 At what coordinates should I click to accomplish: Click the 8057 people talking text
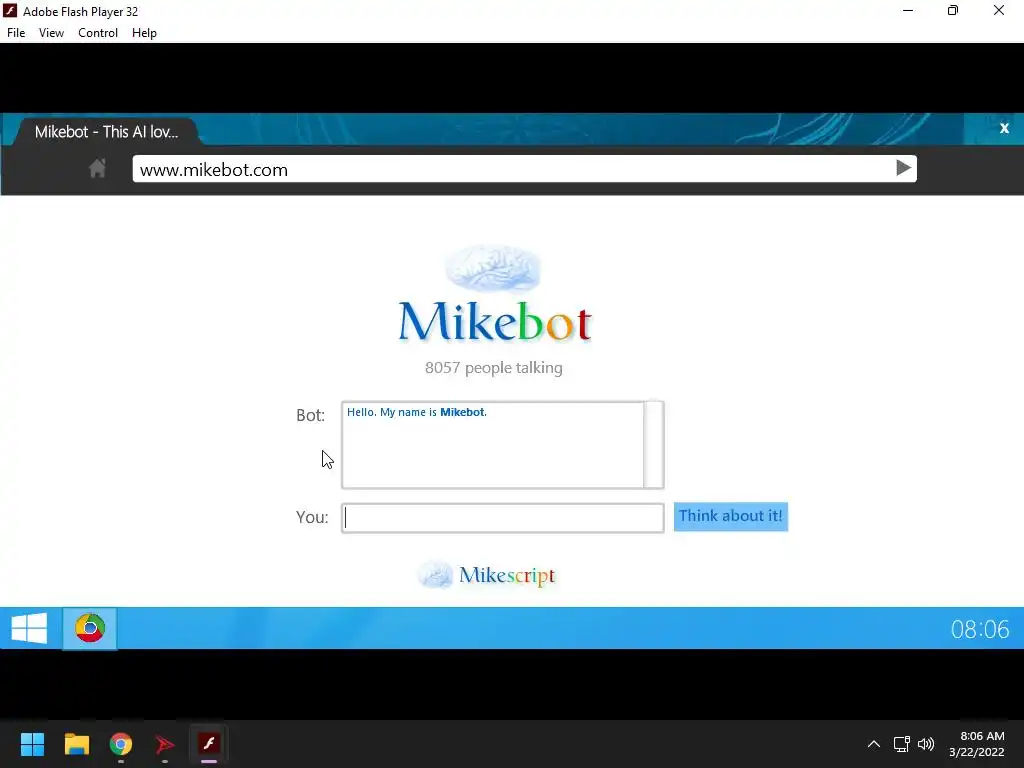(x=494, y=368)
